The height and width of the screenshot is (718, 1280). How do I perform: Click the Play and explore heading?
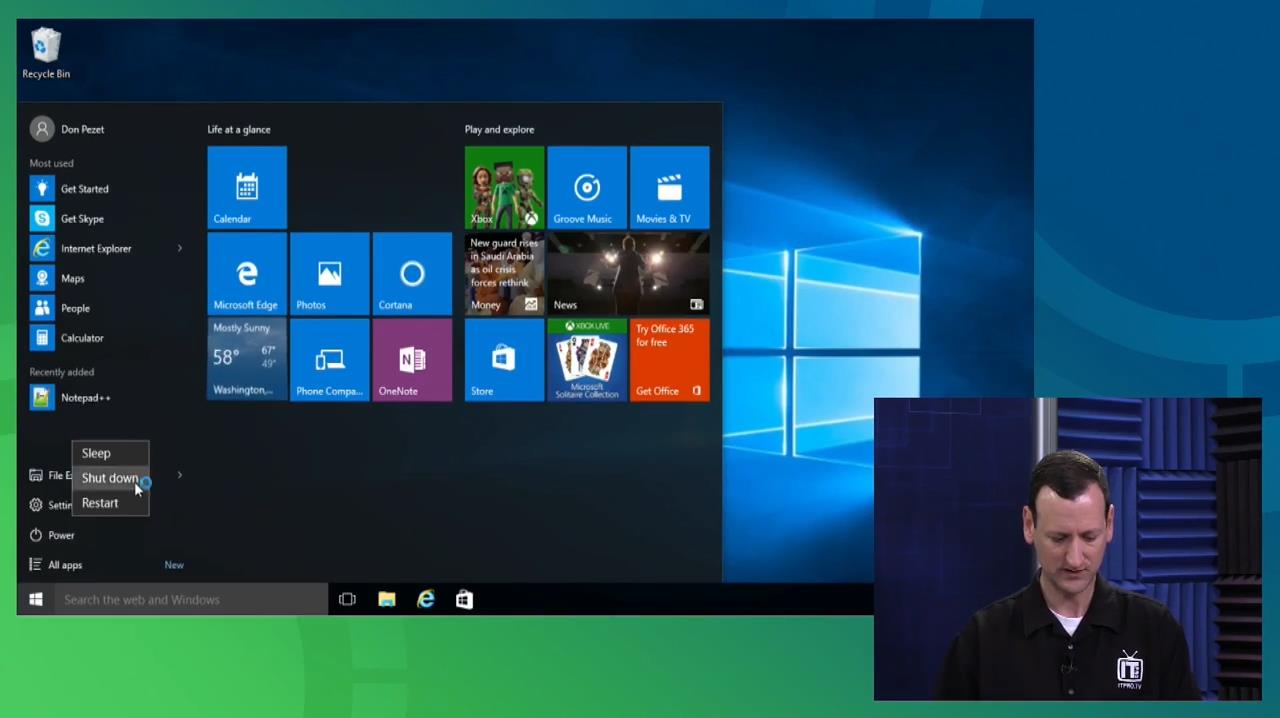click(499, 129)
